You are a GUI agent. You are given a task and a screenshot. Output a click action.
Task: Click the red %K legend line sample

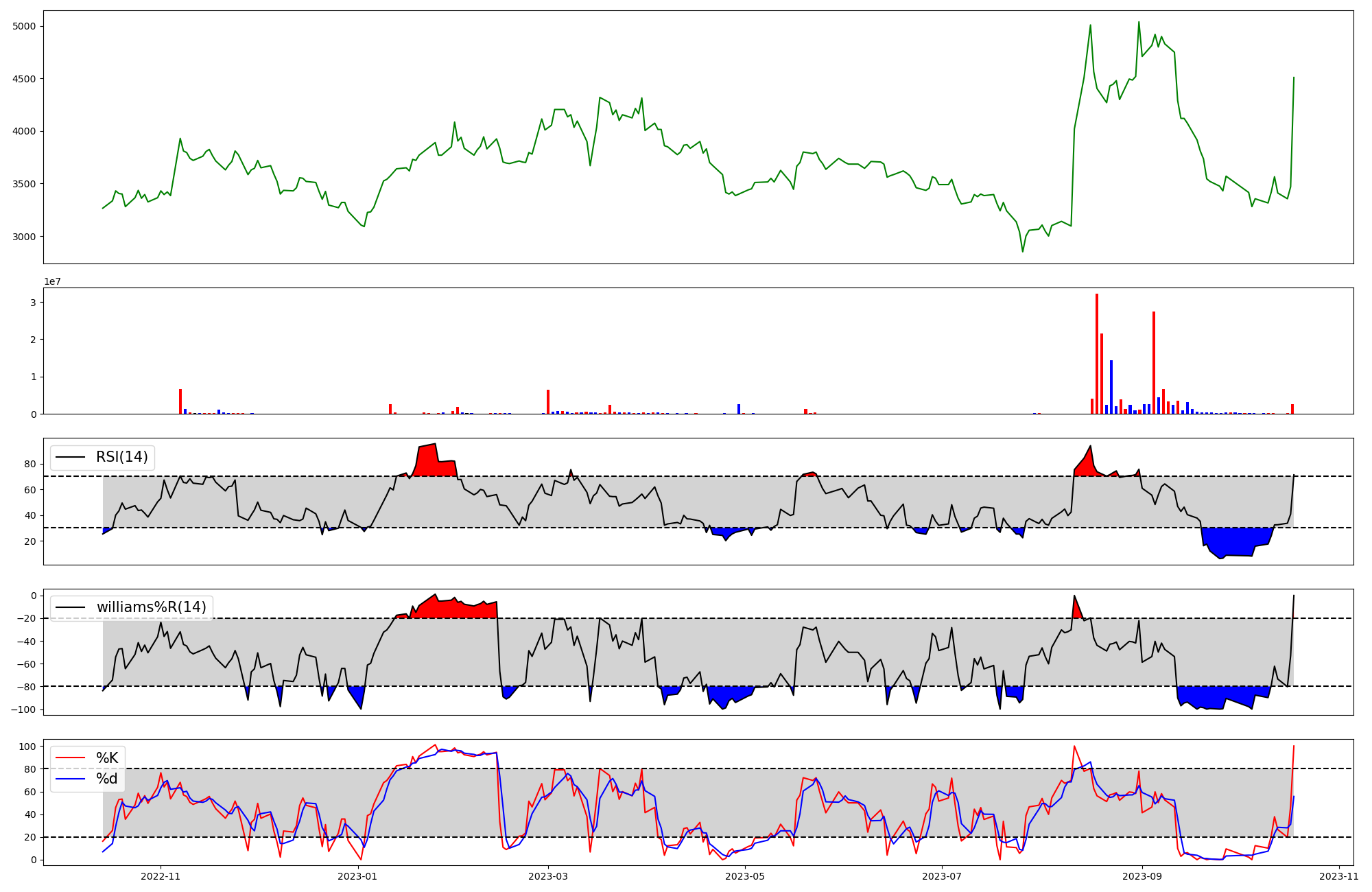click(x=70, y=758)
